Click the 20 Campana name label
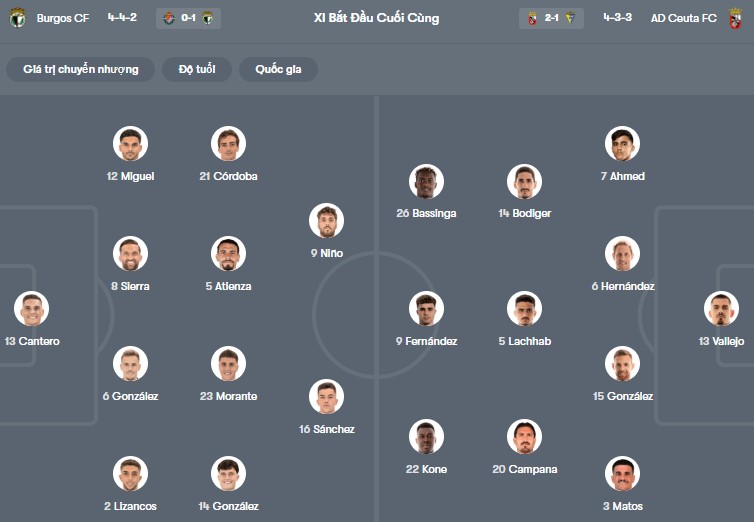This screenshot has height=522, width=754. click(x=525, y=469)
